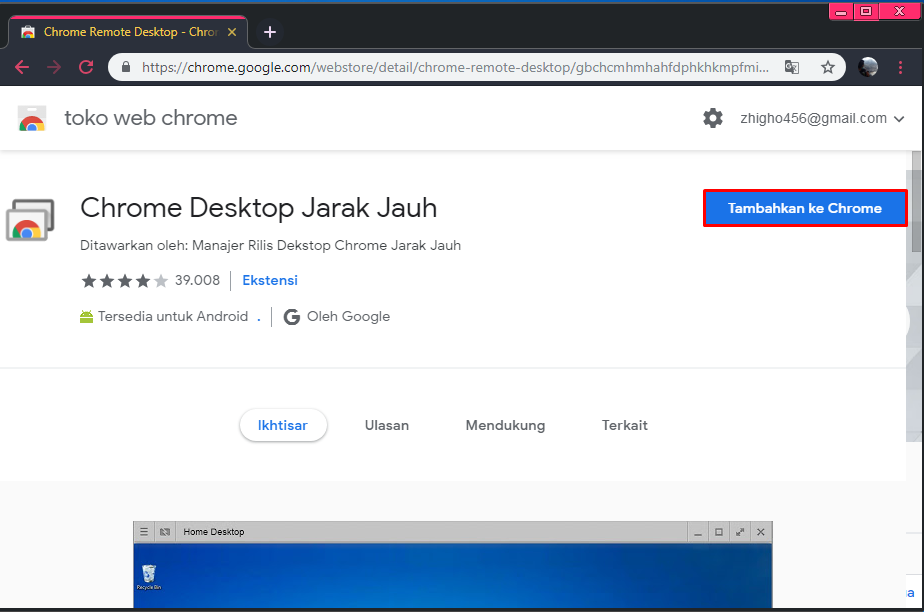Open a new tab with the plus button
This screenshot has width=924, height=612.
pyautogui.click(x=270, y=32)
